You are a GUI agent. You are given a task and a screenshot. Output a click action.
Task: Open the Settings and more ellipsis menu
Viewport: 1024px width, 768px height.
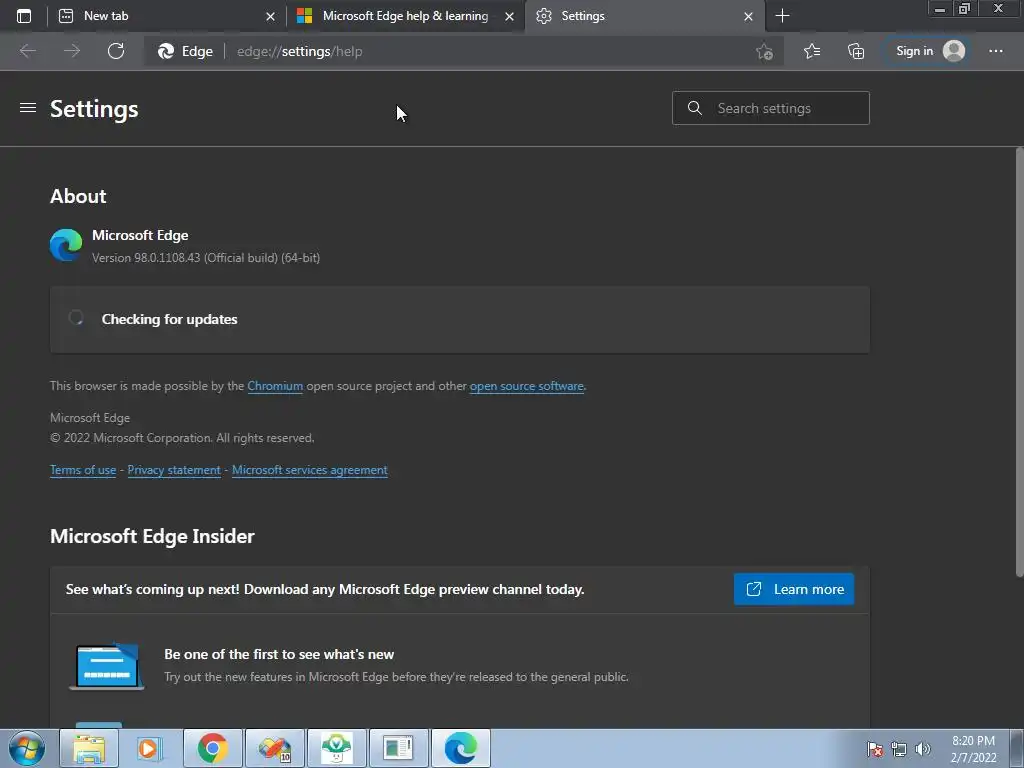pos(995,51)
